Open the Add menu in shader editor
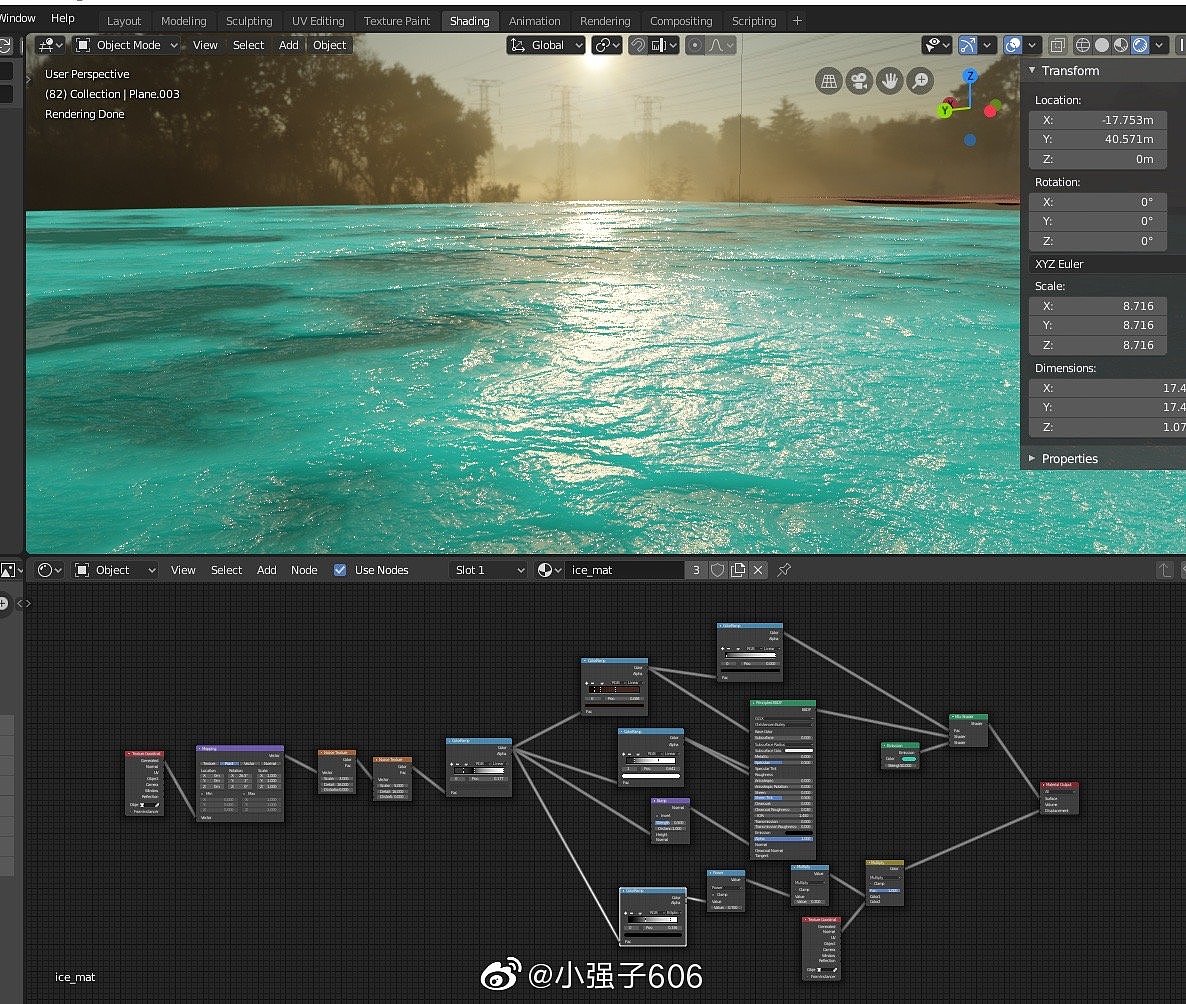Viewport: 1186px width, 1004px height. point(266,570)
